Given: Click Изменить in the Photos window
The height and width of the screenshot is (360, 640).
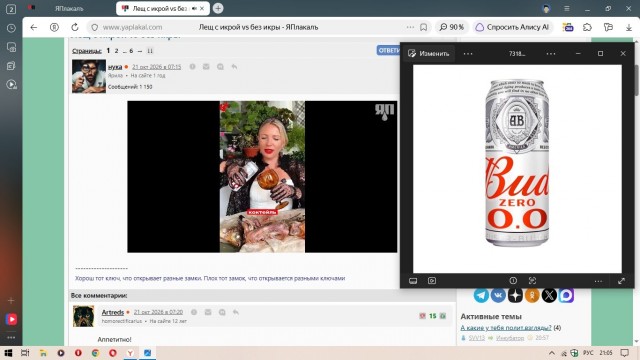Looking at the screenshot, I should pyautogui.click(x=429, y=53).
